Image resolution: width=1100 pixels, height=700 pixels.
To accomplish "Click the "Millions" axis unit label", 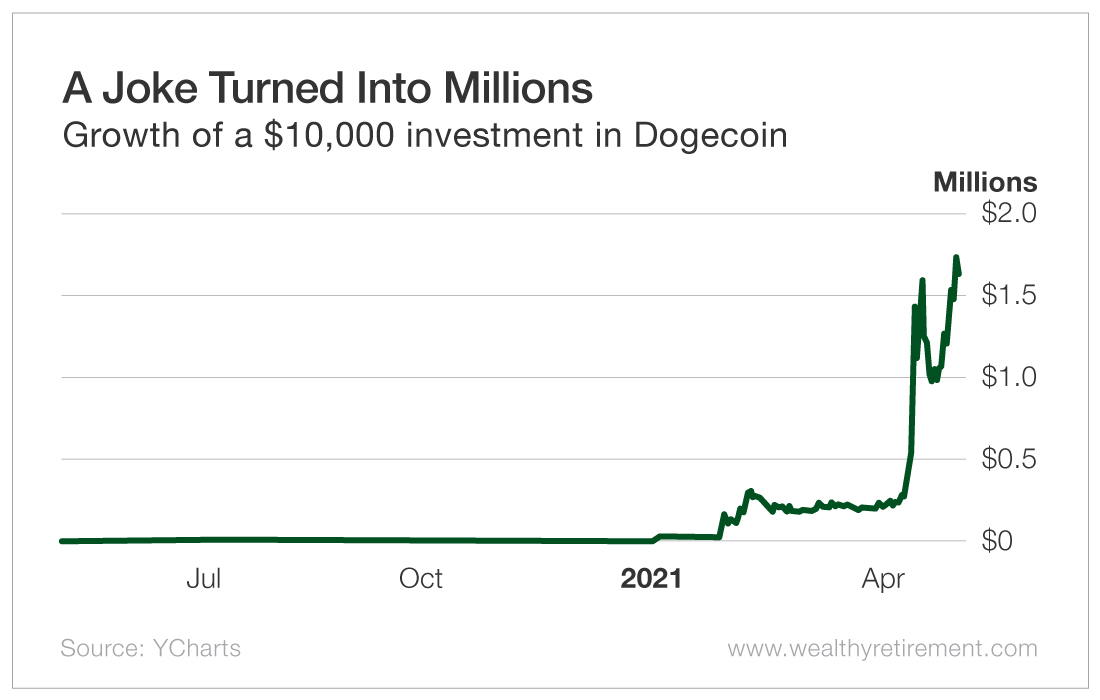I will coord(985,182).
